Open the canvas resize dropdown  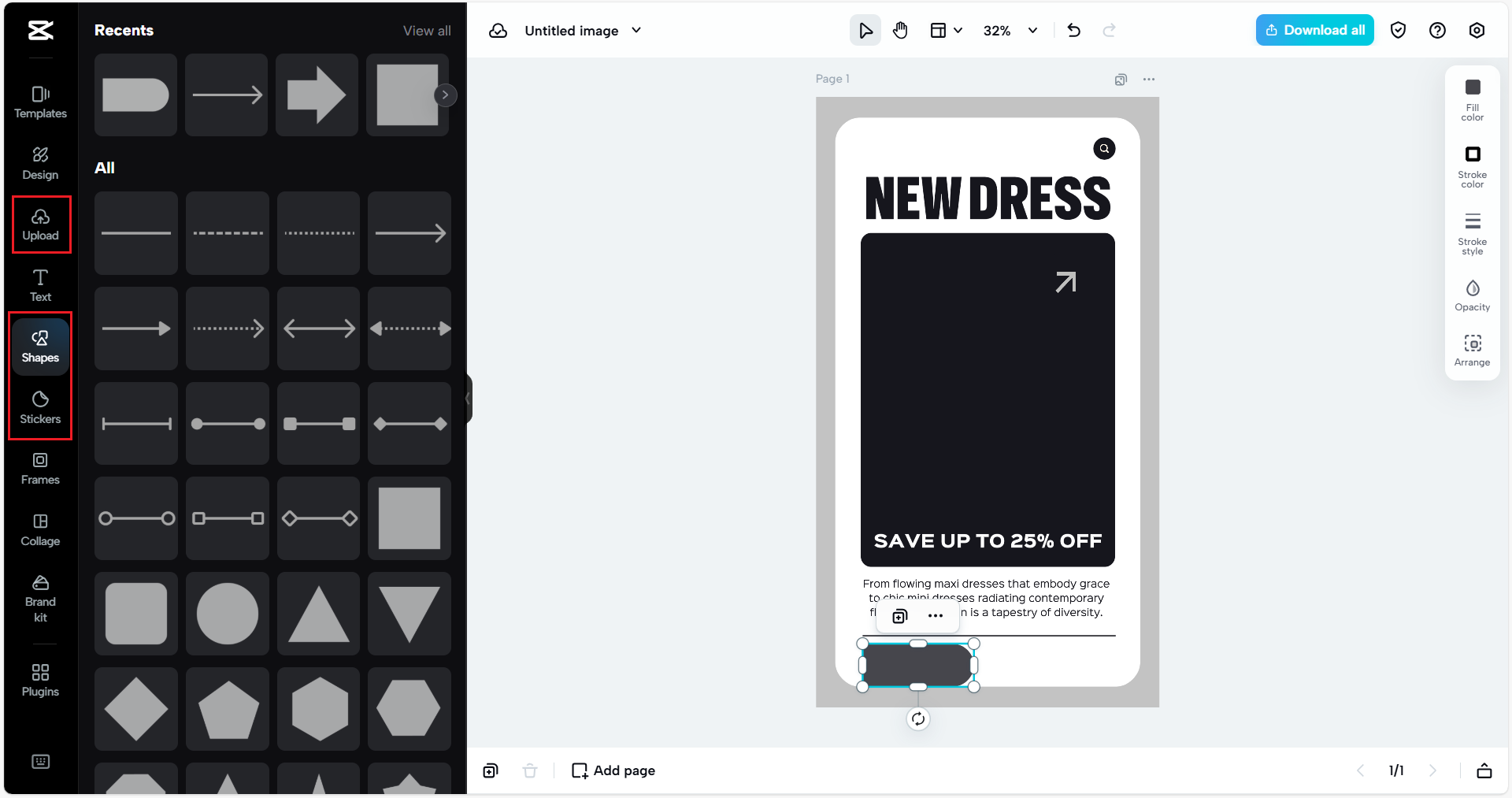tap(946, 30)
